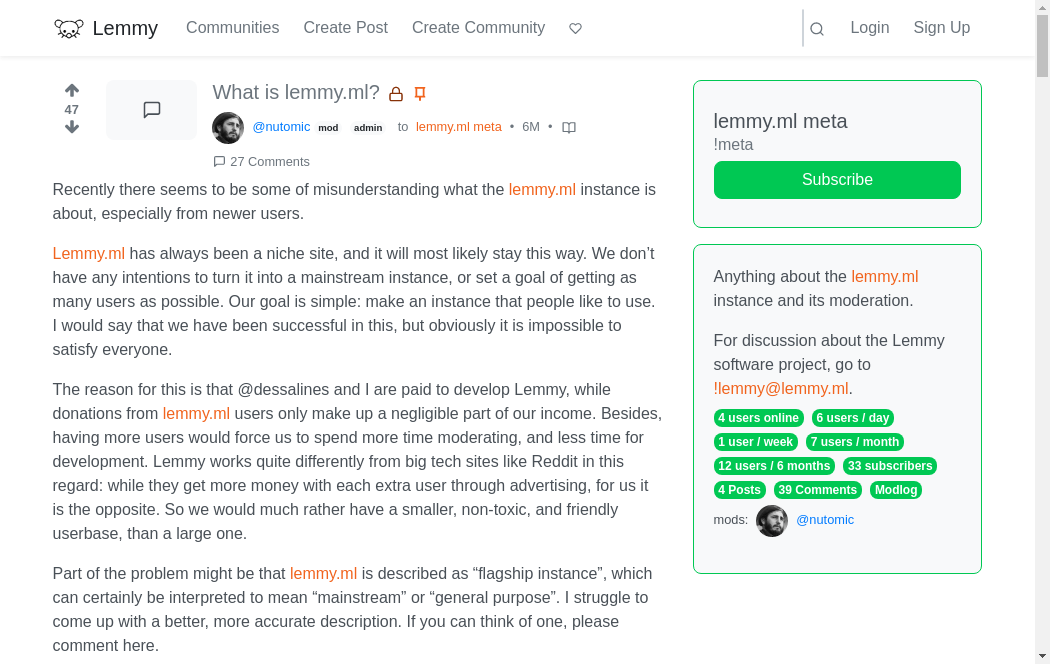Open the Modlog badge in sidebar
This screenshot has height=664, width=1050.
[896, 490]
